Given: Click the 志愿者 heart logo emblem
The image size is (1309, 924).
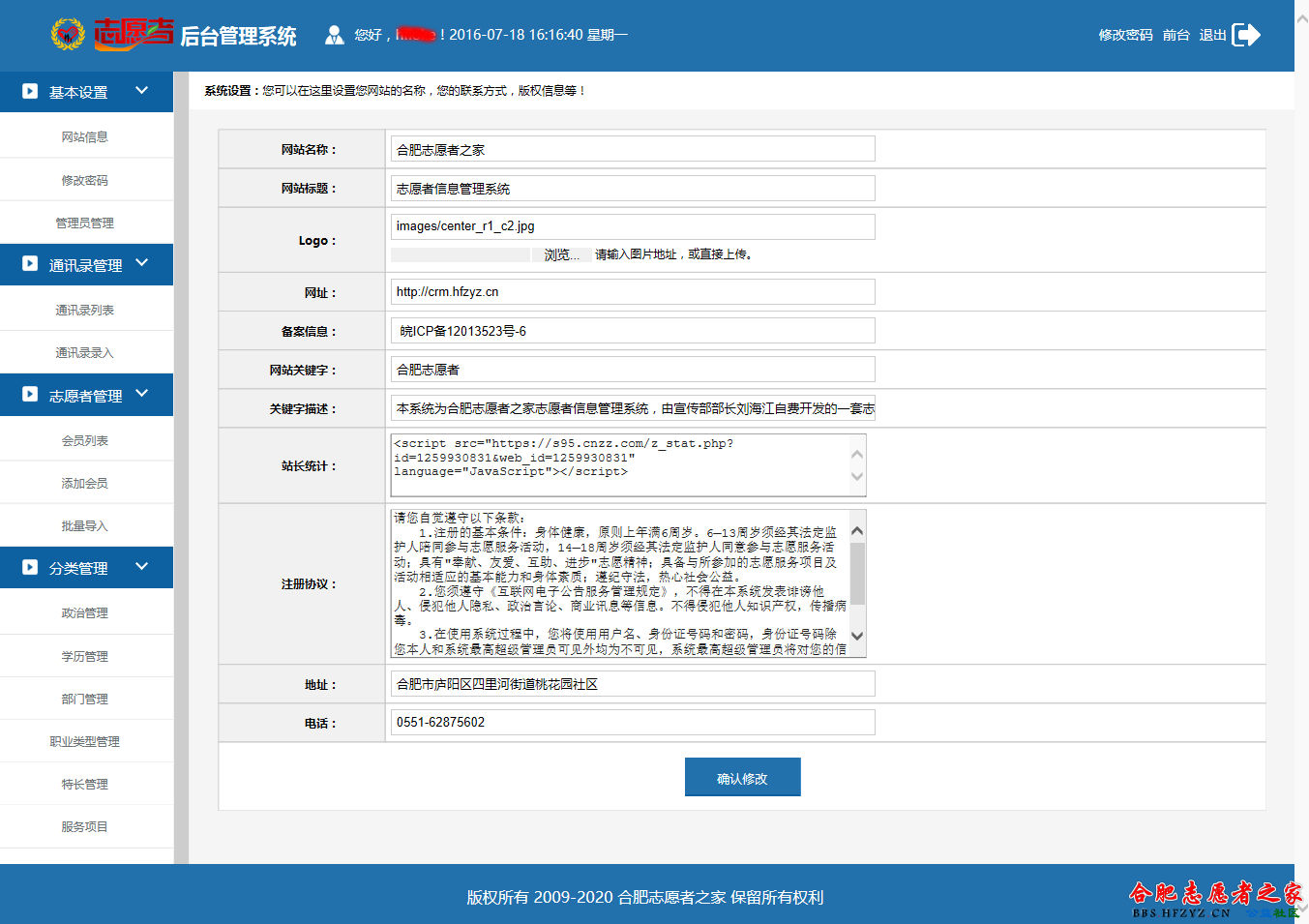Looking at the screenshot, I should point(68,34).
